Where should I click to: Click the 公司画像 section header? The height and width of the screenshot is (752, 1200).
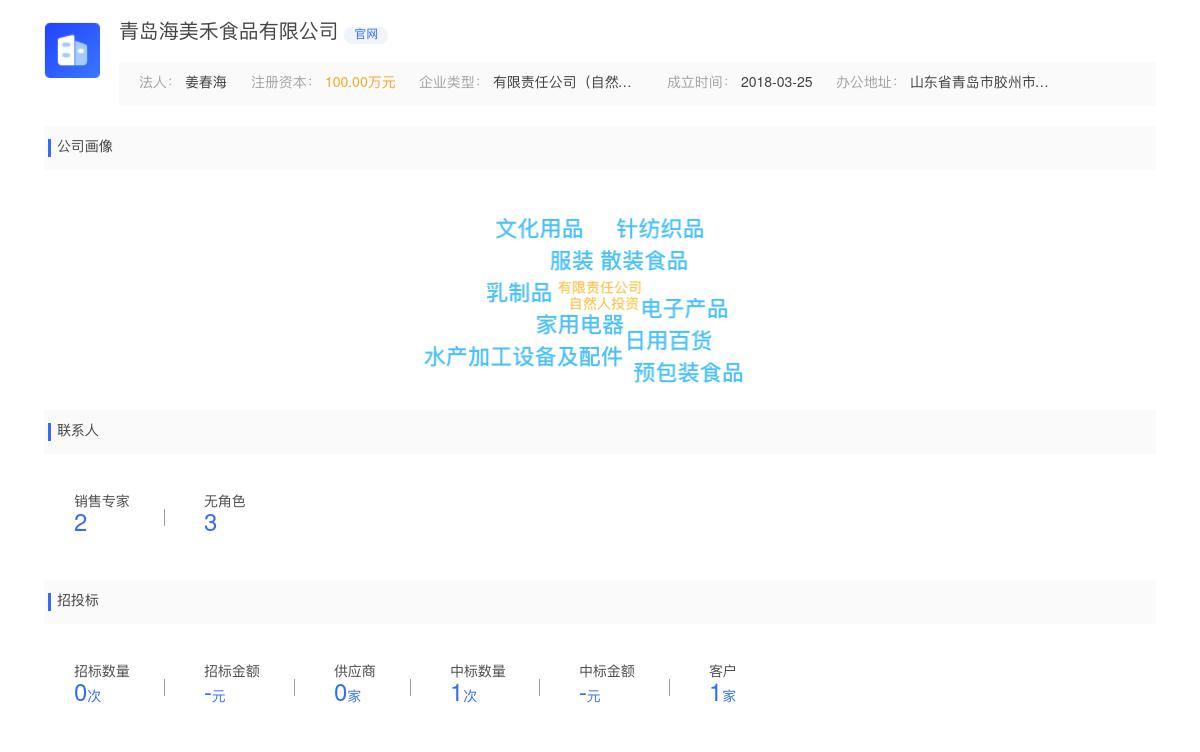point(85,147)
